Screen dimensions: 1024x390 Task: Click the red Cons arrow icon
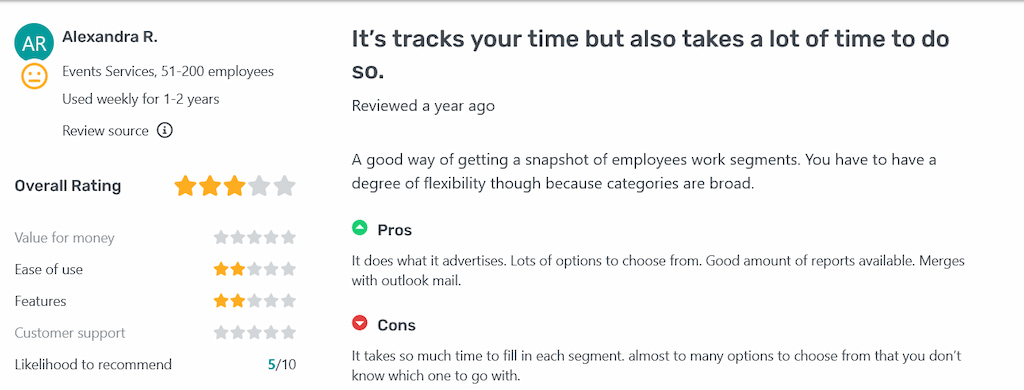360,323
